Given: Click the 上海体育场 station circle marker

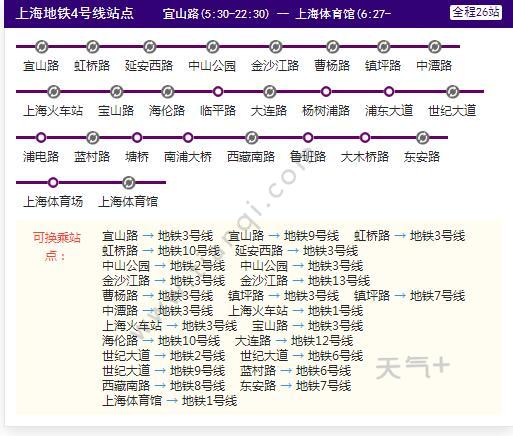Looking at the screenshot, I should coord(53,183).
